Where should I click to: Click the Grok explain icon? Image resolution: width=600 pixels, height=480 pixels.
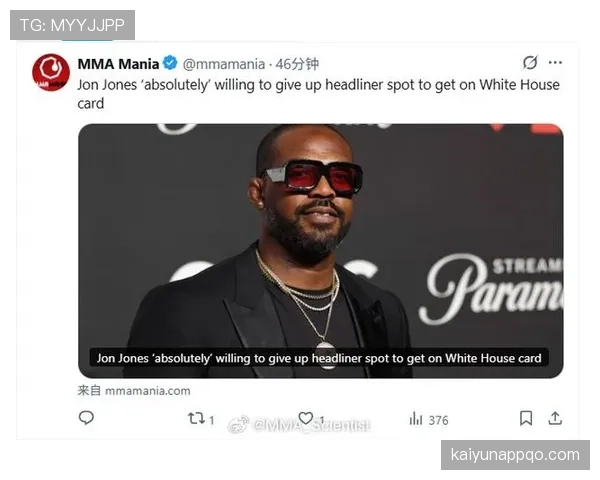(530, 62)
